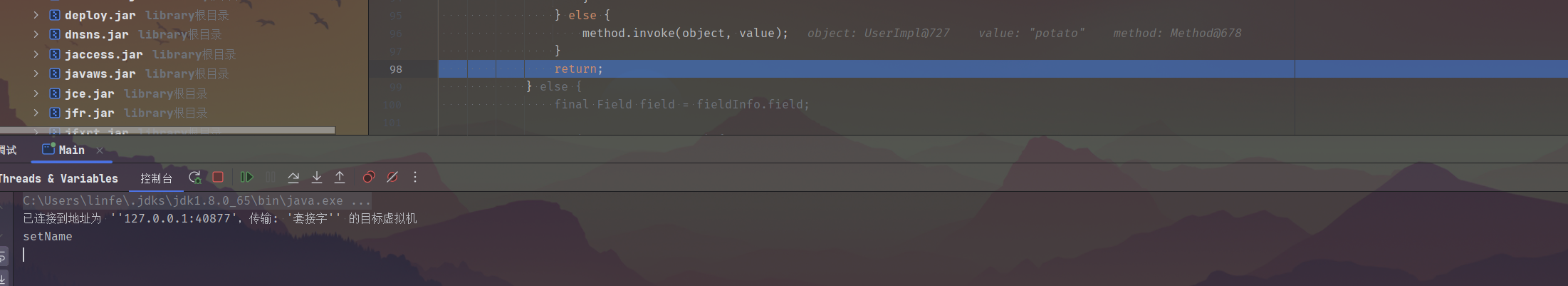The image size is (1568, 286).
Task: Toggle soft-wrap in console output
Action: 3,257
